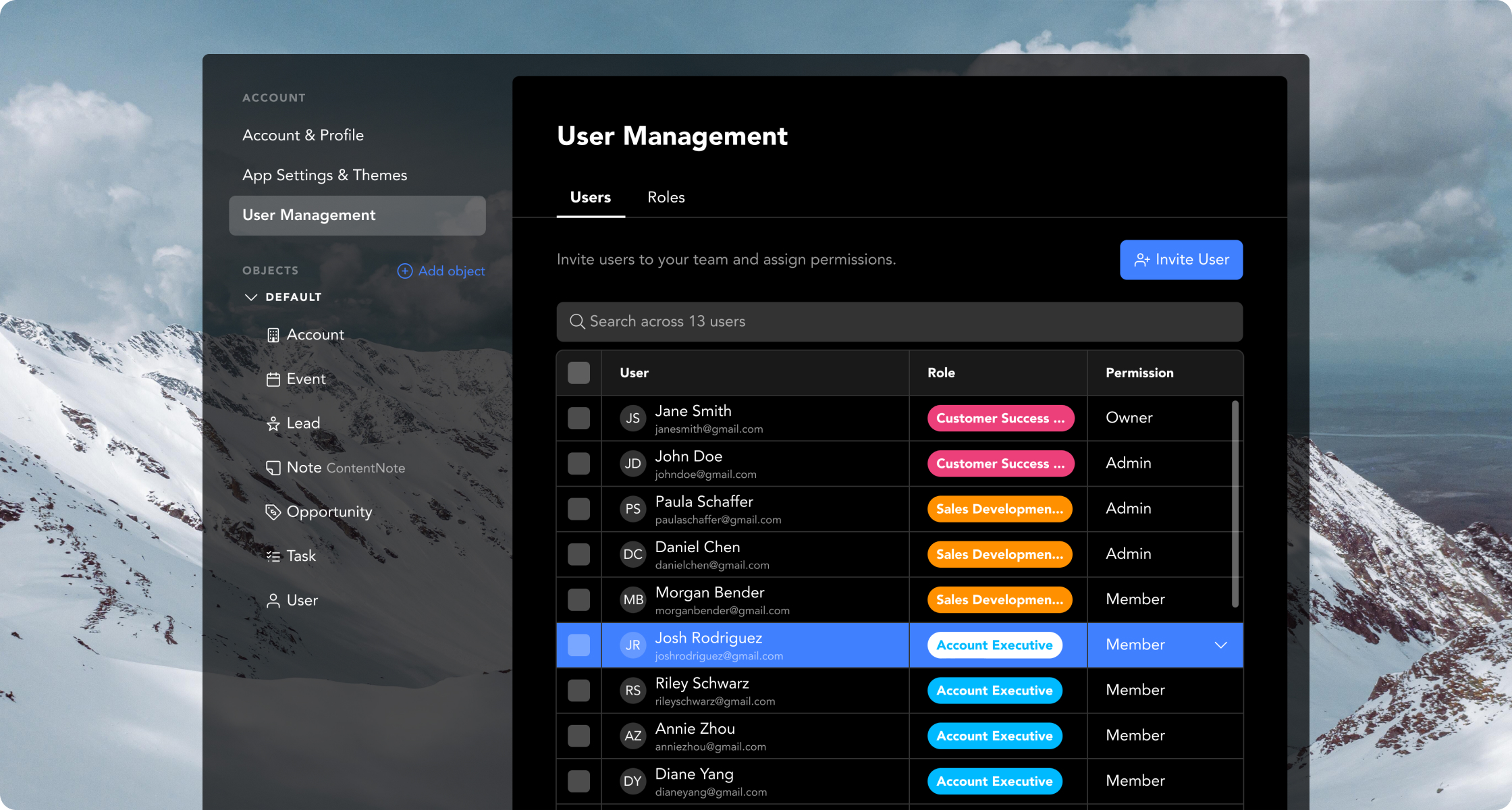Toggle the select-all checkbox in table header
The height and width of the screenshot is (810, 1512).
tap(578, 373)
